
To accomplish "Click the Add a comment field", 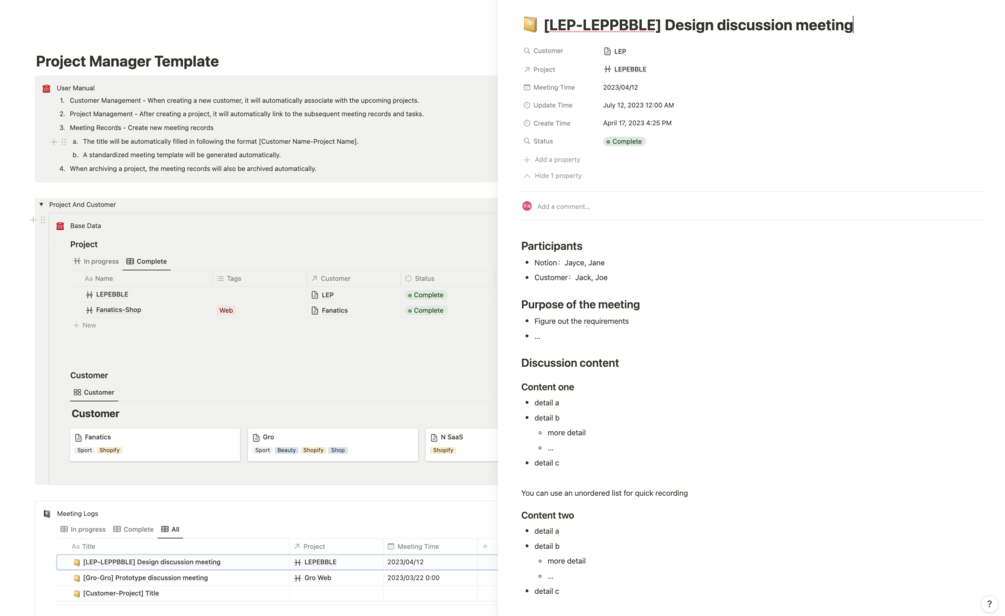I will coord(564,207).
